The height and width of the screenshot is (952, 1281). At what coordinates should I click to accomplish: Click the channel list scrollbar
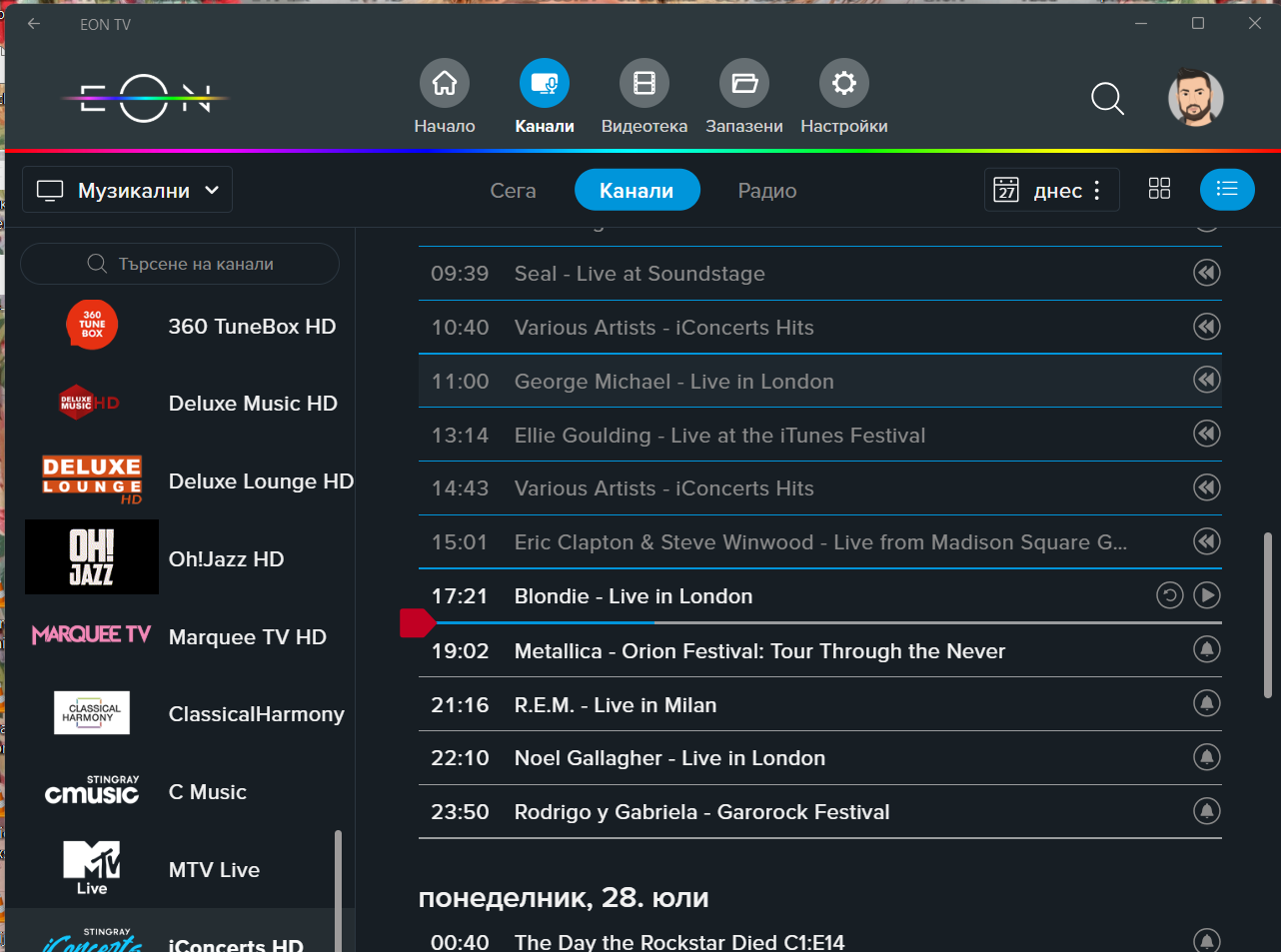pyautogui.click(x=338, y=889)
